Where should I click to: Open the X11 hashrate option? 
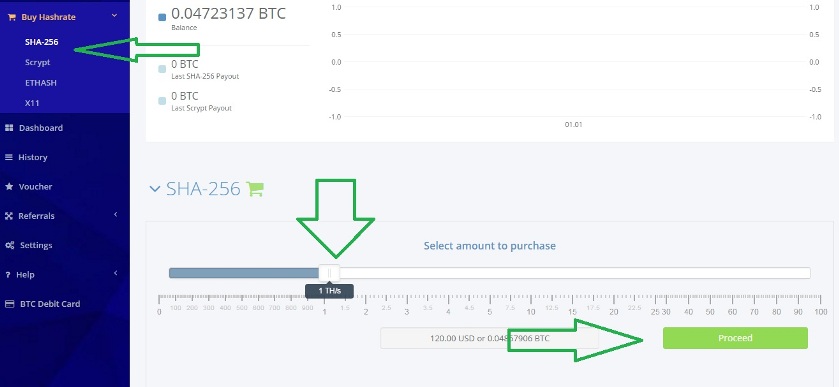click(32, 103)
